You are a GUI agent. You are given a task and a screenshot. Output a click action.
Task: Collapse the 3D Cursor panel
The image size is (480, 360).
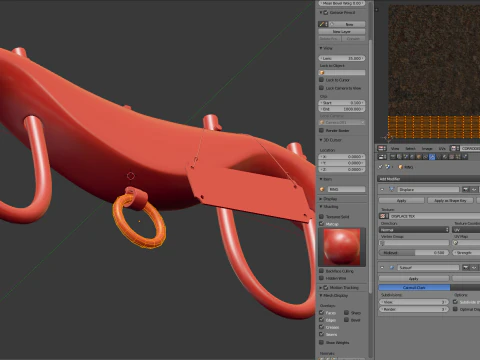[321, 140]
